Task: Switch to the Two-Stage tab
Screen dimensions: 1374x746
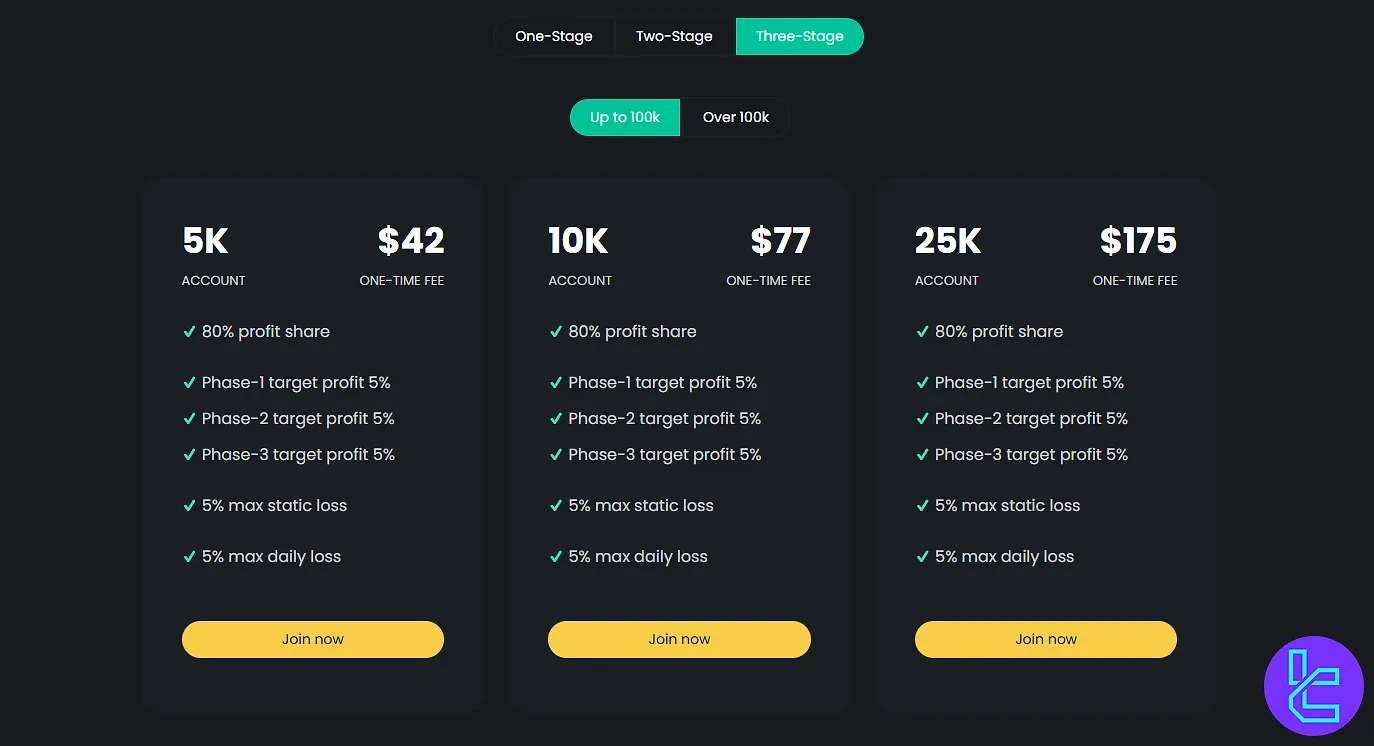Action: (674, 36)
